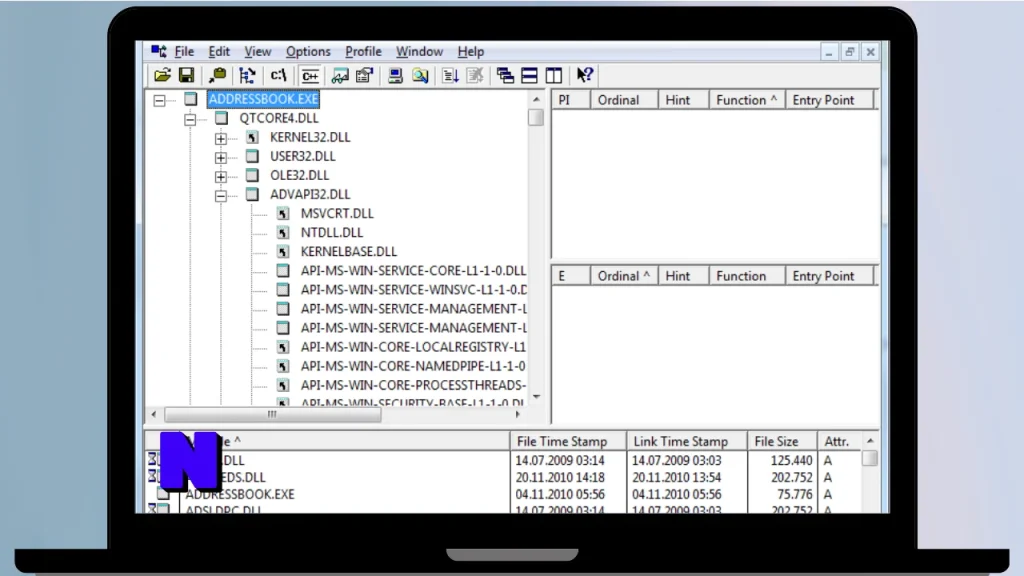Tile windows vertically icon
Viewport: 1024px width, 576px height.
(554, 75)
